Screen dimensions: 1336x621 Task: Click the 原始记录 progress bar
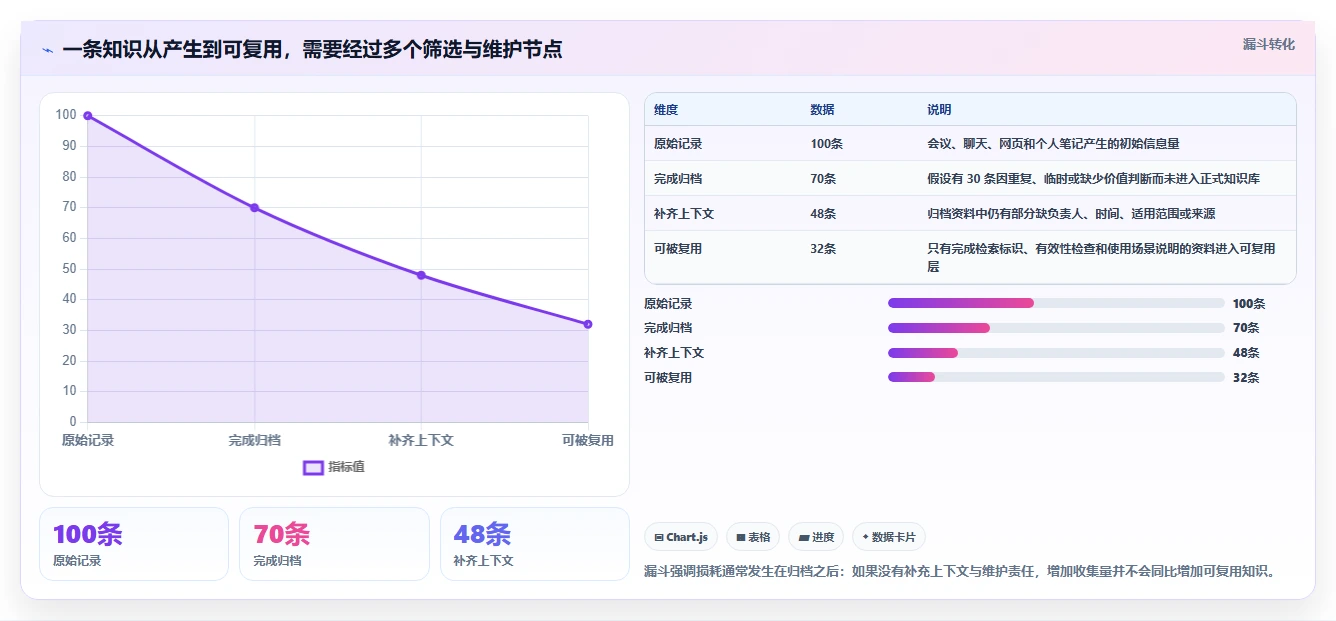pyautogui.click(x=1056, y=303)
